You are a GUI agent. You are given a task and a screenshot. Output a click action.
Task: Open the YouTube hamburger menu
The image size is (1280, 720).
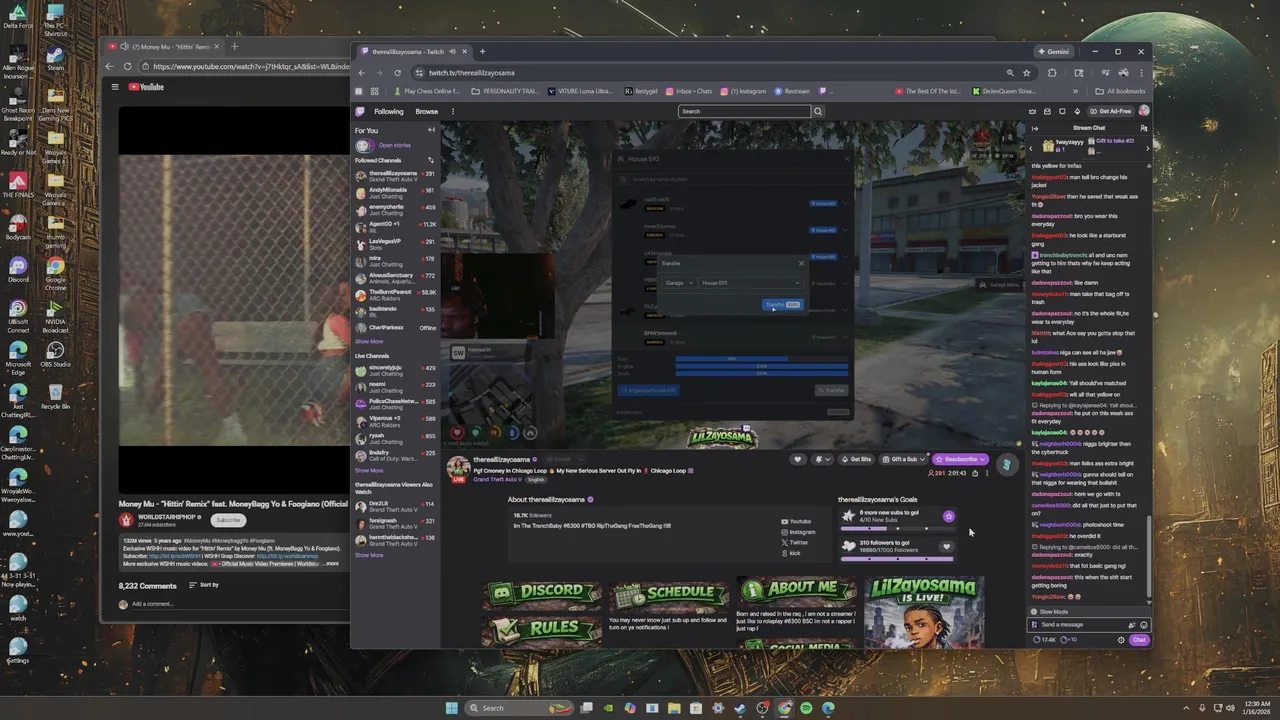(x=114, y=87)
